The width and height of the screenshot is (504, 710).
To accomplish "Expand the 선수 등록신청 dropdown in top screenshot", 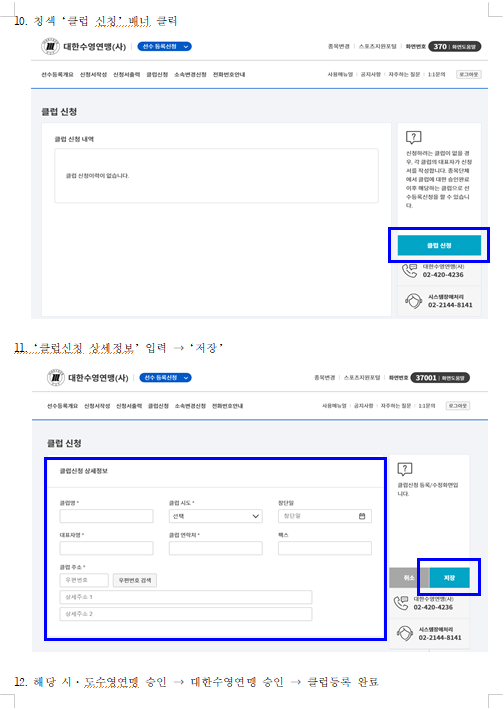I will click(164, 46).
